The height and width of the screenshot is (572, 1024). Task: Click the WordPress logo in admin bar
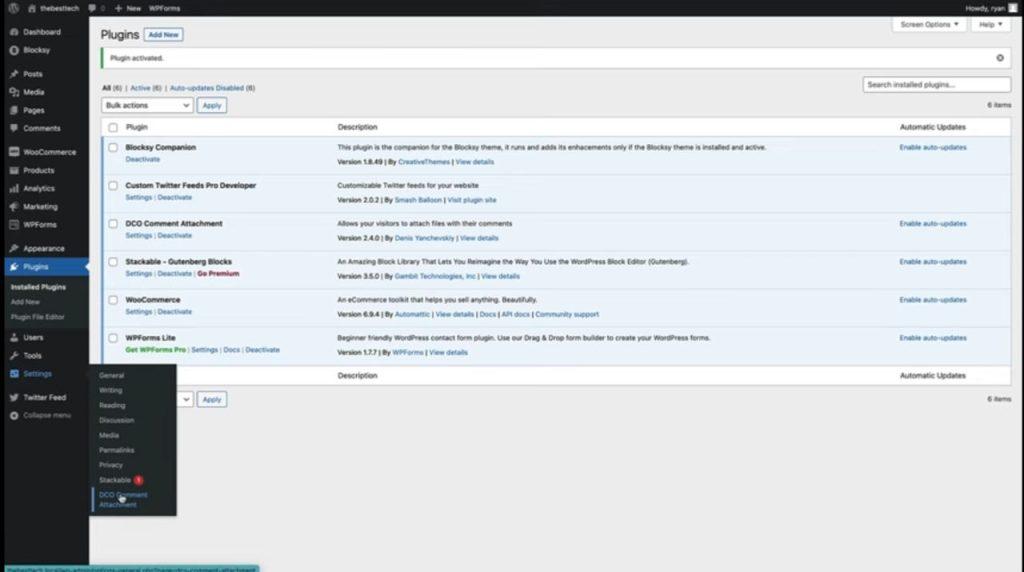point(14,8)
